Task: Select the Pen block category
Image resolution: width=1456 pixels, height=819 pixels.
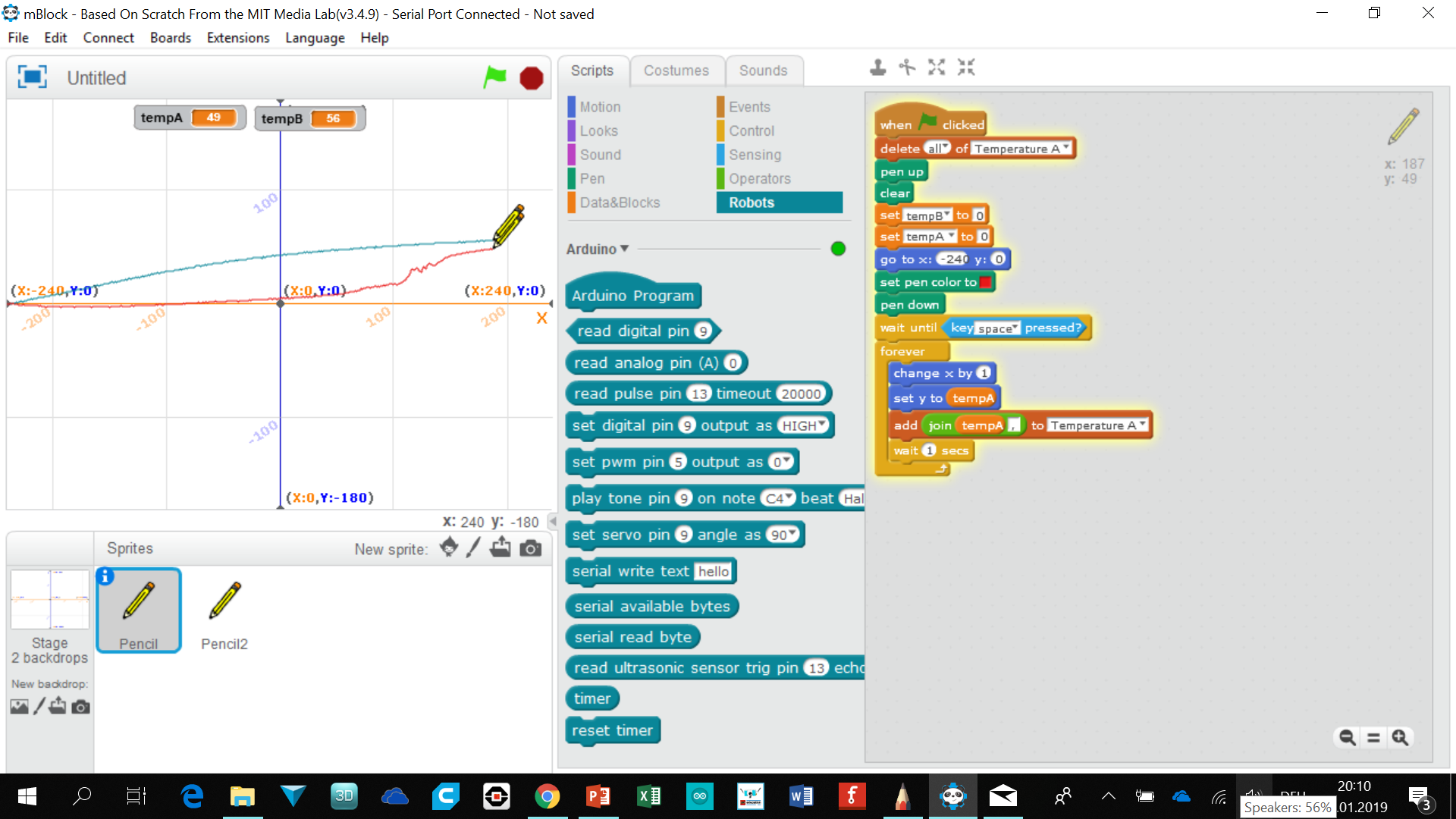Action: coord(592,179)
